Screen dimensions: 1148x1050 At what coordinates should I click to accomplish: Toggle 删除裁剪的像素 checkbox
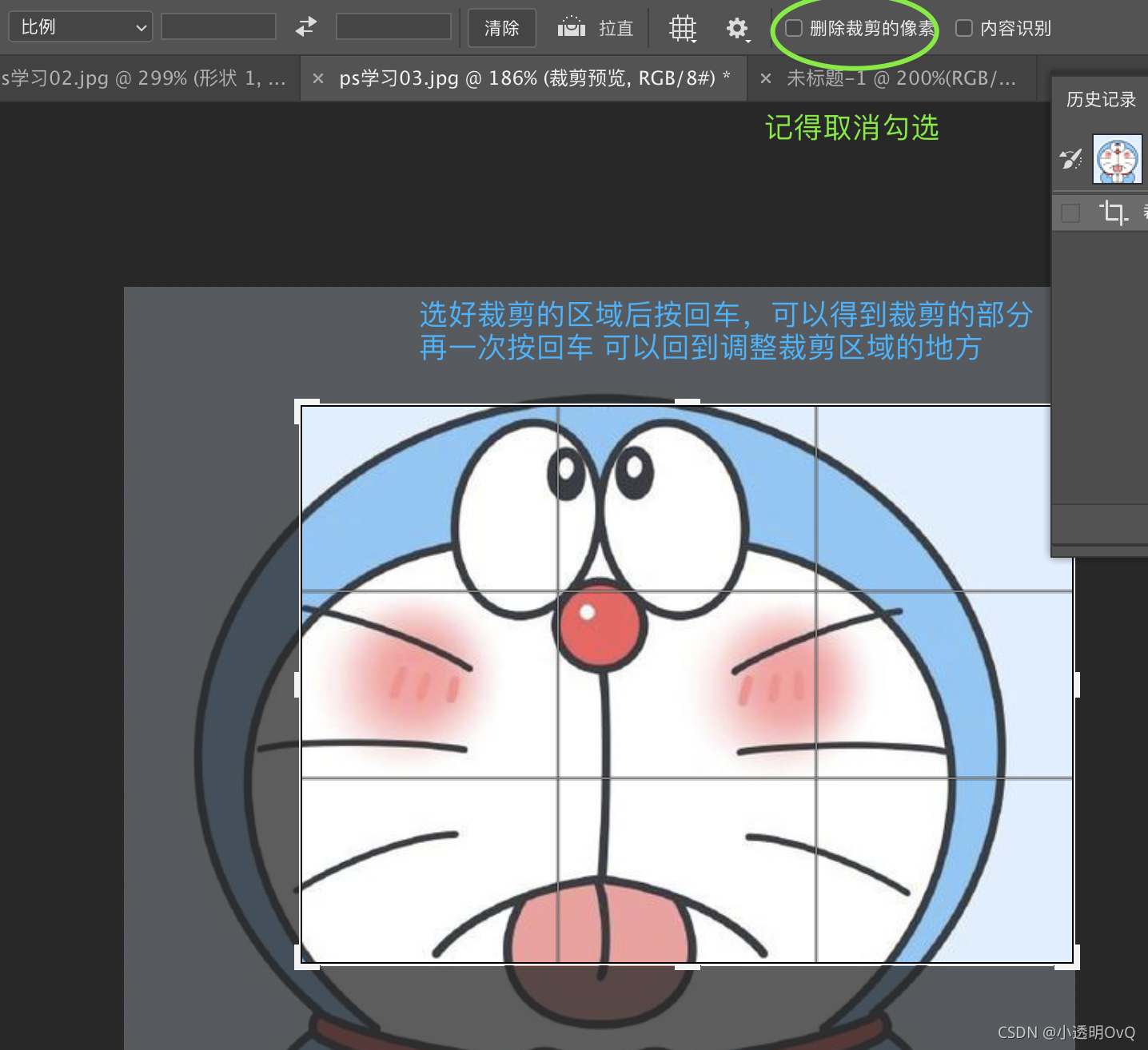[x=794, y=28]
